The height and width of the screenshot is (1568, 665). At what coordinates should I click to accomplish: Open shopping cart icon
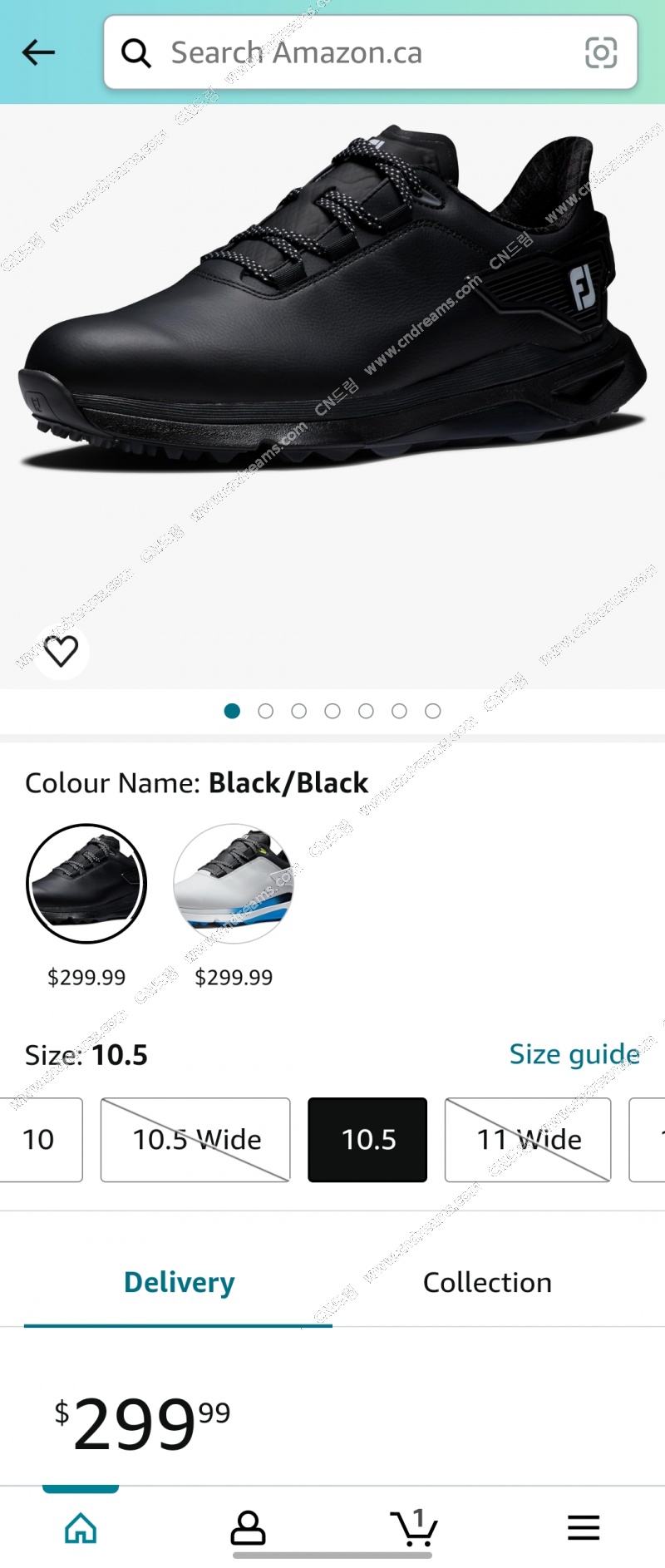point(414,1527)
